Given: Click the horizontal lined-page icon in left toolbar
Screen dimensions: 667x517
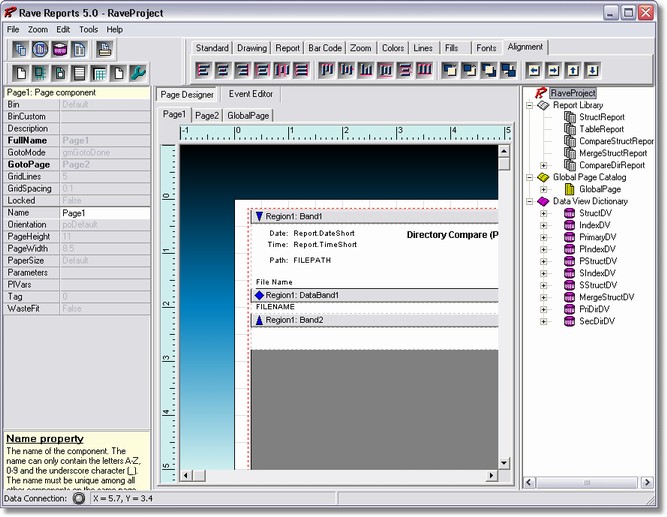Looking at the screenshot, I should (x=79, y=73).
